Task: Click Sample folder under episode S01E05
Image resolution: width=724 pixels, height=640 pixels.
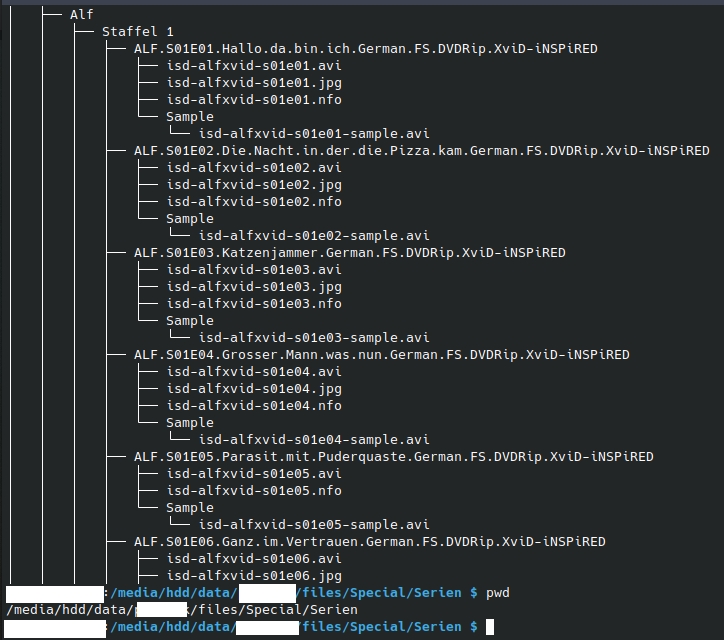Action: [x=190, y=508]
